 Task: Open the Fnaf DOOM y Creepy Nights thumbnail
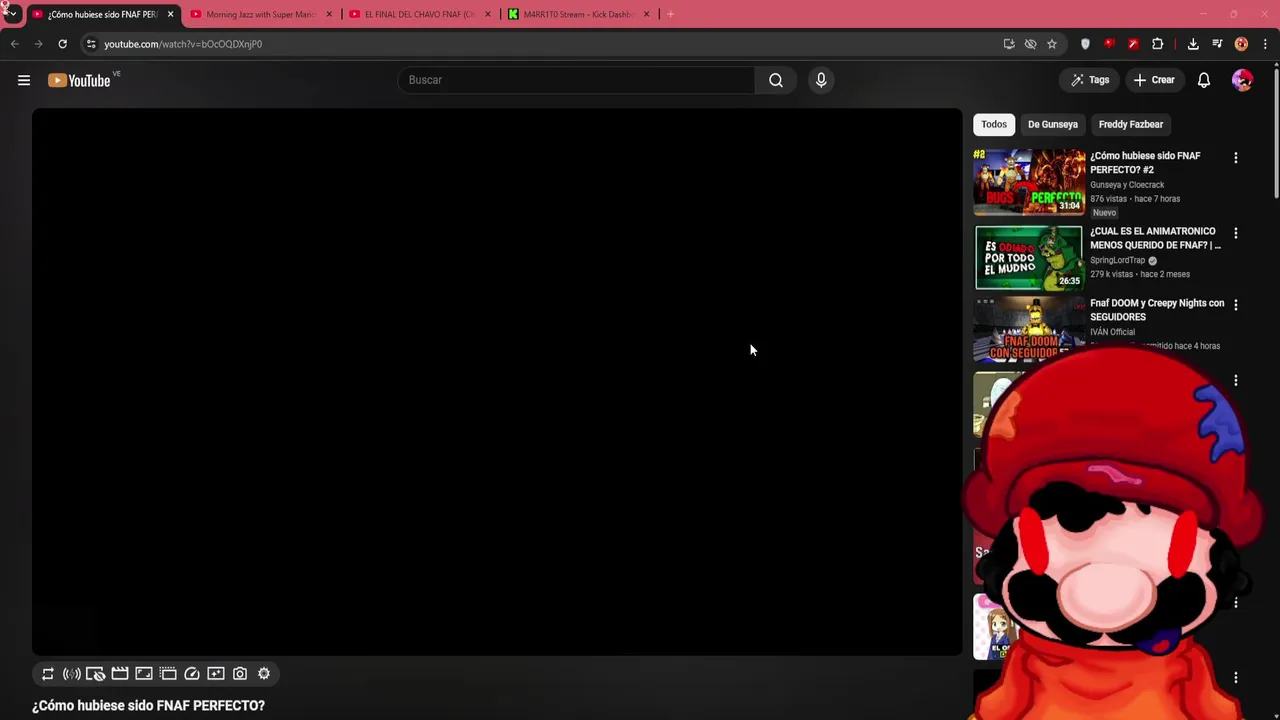click(x=1029, y=329)
